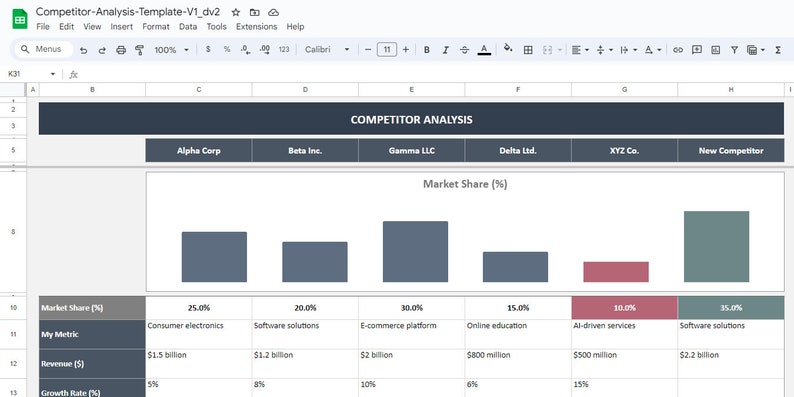Screen dimensions: 794x397
Task: Click the Undo icon
Action: pos(84,50)
